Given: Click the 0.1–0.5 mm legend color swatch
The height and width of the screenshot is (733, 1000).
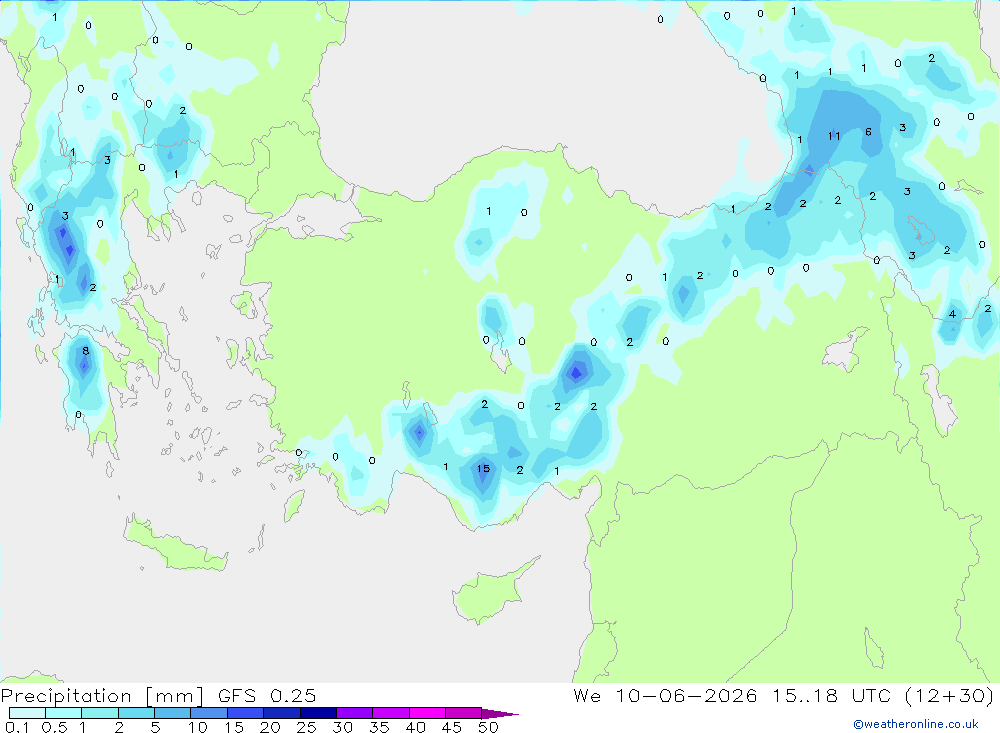Looking at the screenshot, I should pos(27,713).
